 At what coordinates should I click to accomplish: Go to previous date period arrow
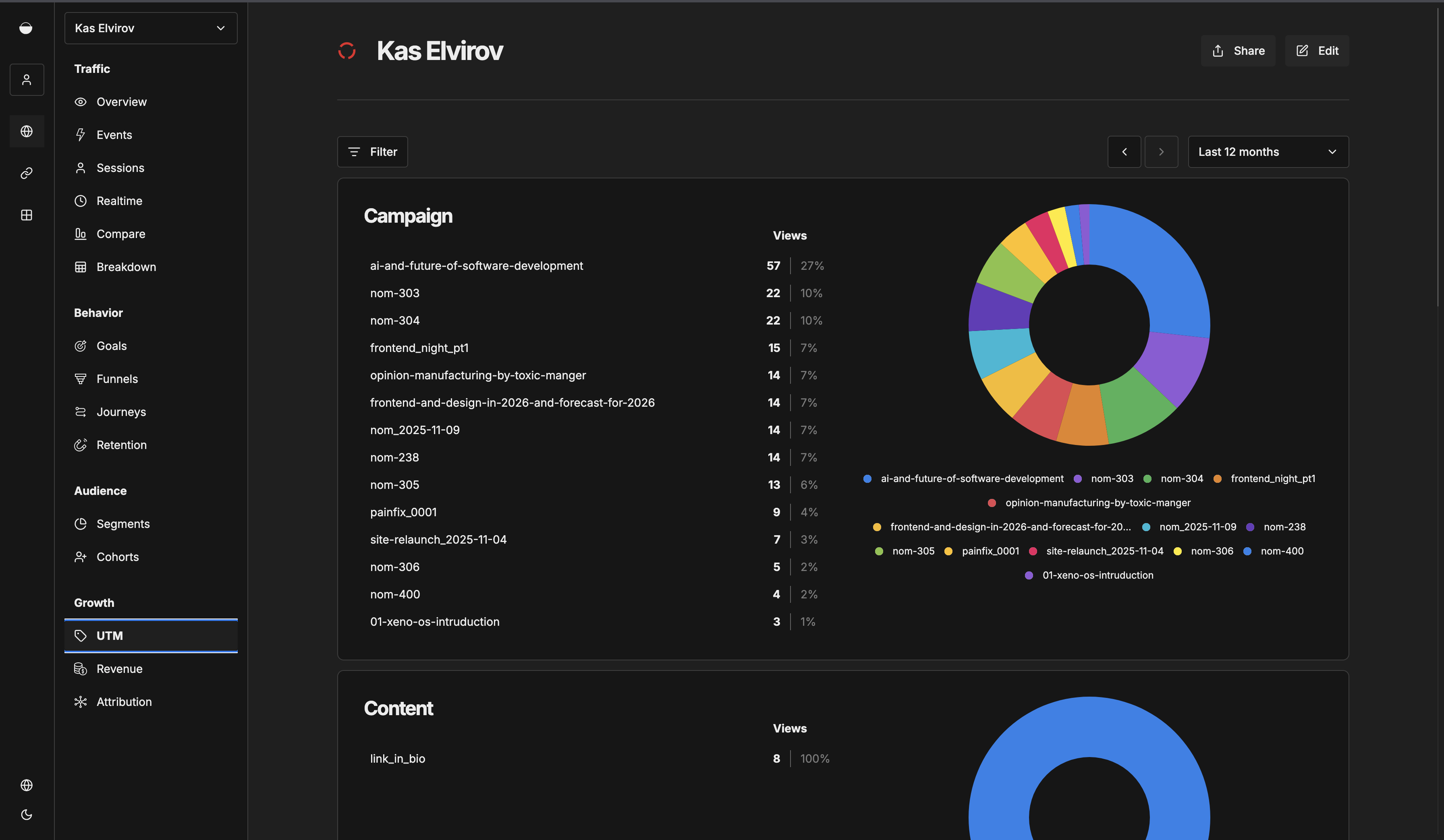click(x=1124, y=152)
